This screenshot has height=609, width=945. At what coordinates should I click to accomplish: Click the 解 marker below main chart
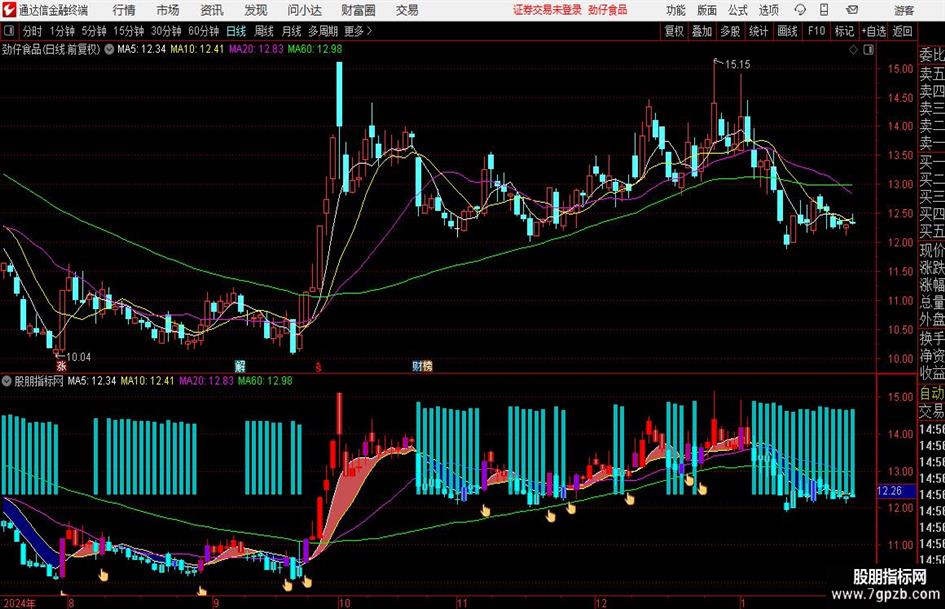[240, 365]
